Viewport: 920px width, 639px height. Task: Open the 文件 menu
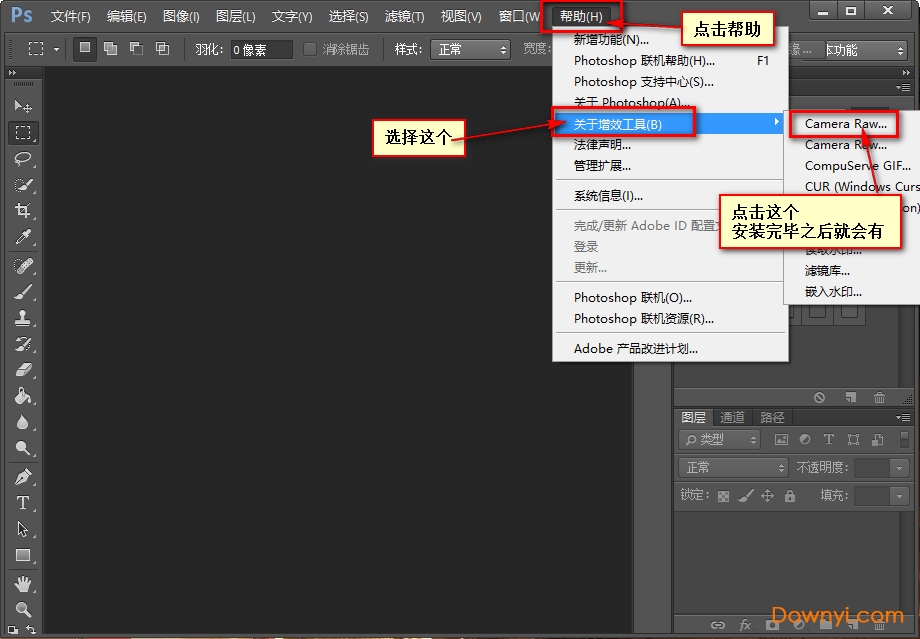click(68, 16)
